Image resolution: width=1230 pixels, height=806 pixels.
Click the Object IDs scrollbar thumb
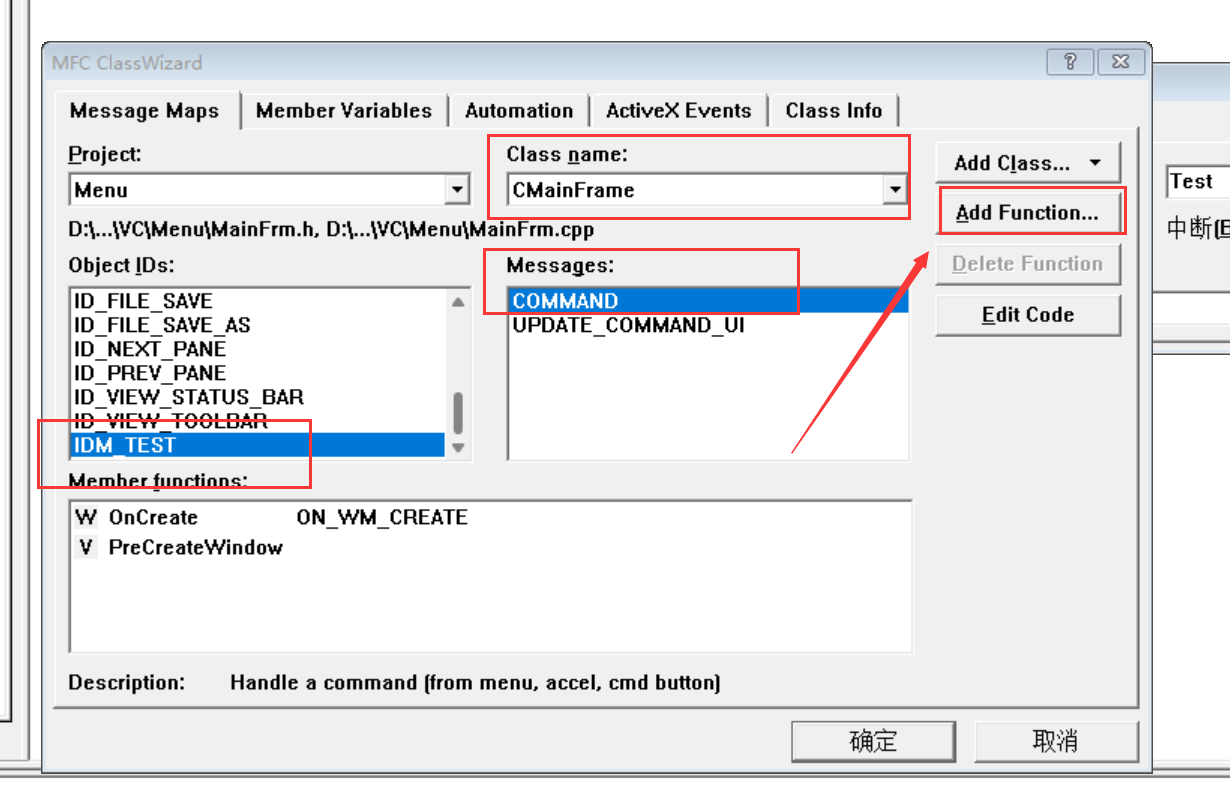[458, 413]
